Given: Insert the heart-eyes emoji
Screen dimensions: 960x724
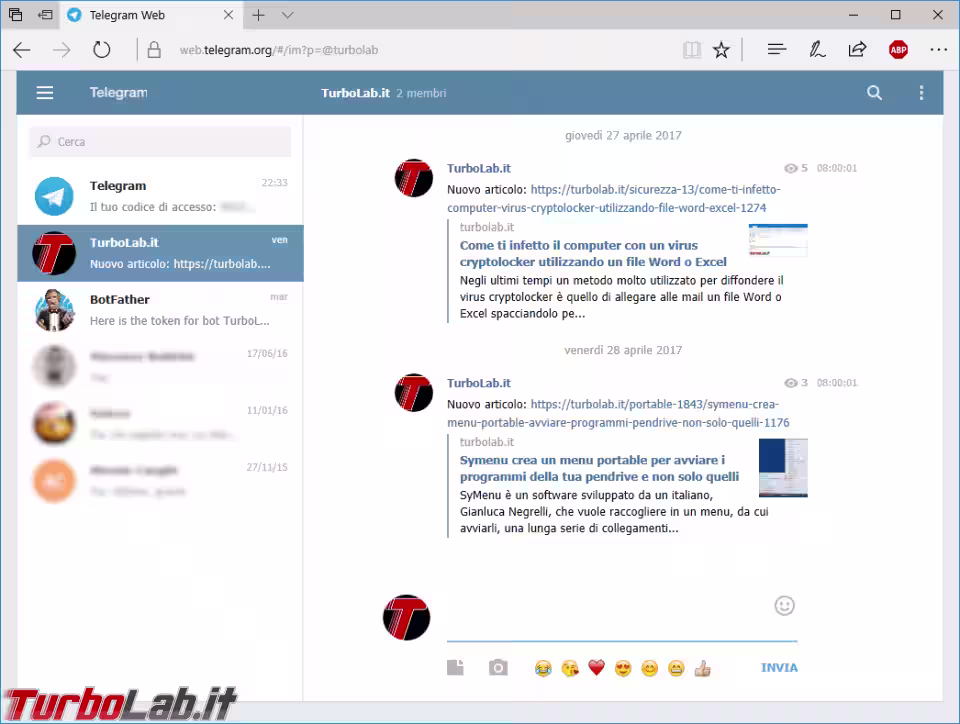Looking at the screenshot, I should coord(623,668).
